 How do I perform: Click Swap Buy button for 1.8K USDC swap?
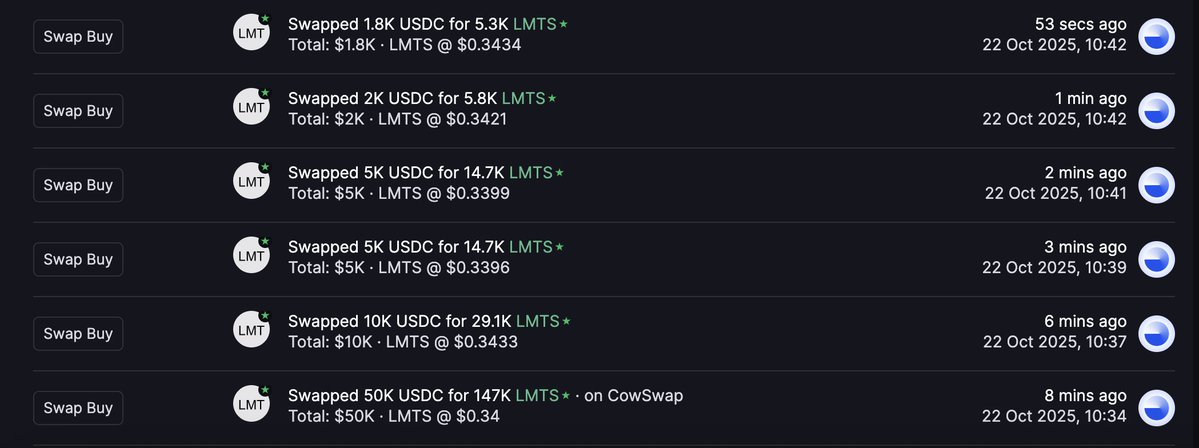78,37
